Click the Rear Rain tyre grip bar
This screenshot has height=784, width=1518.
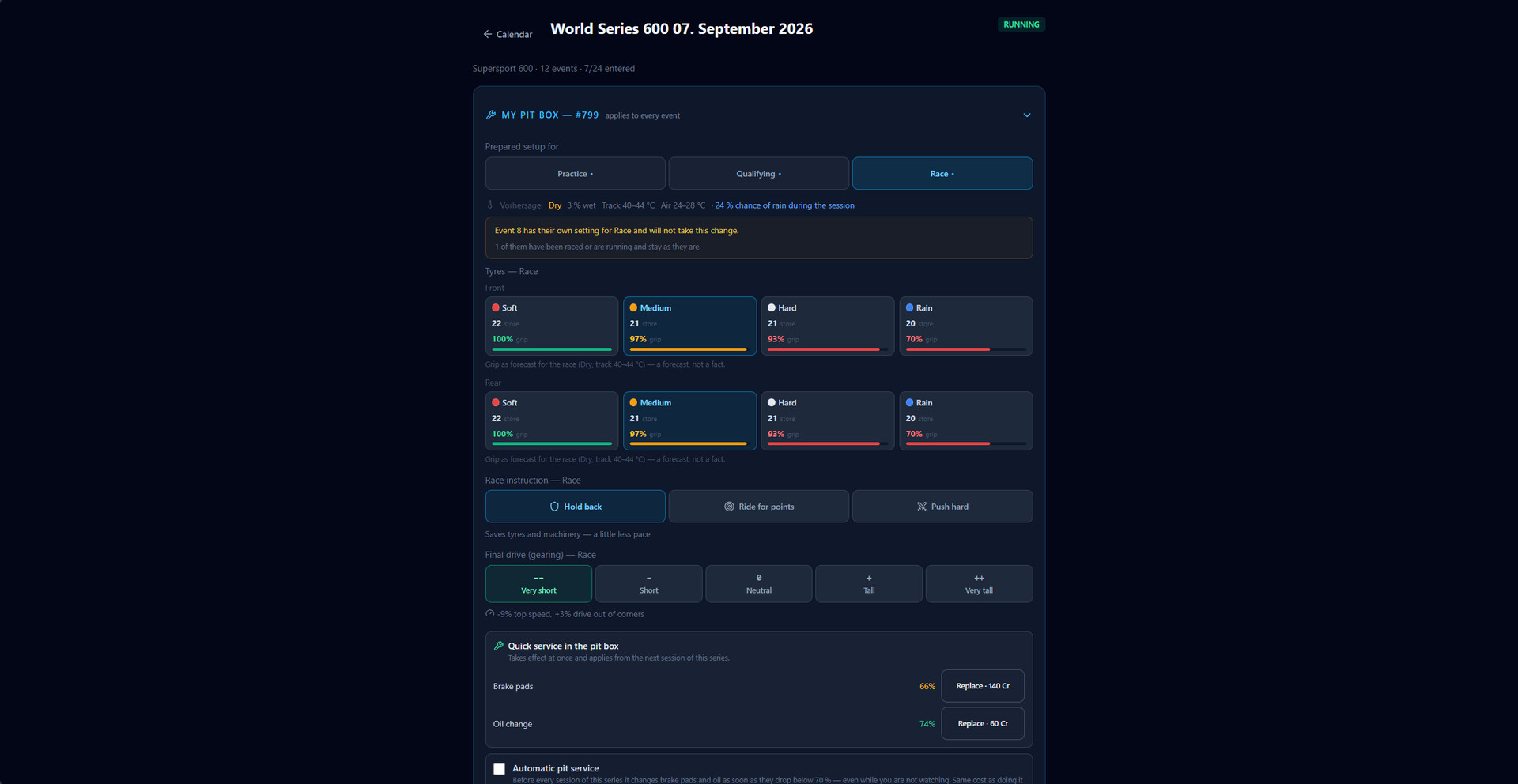966,444
